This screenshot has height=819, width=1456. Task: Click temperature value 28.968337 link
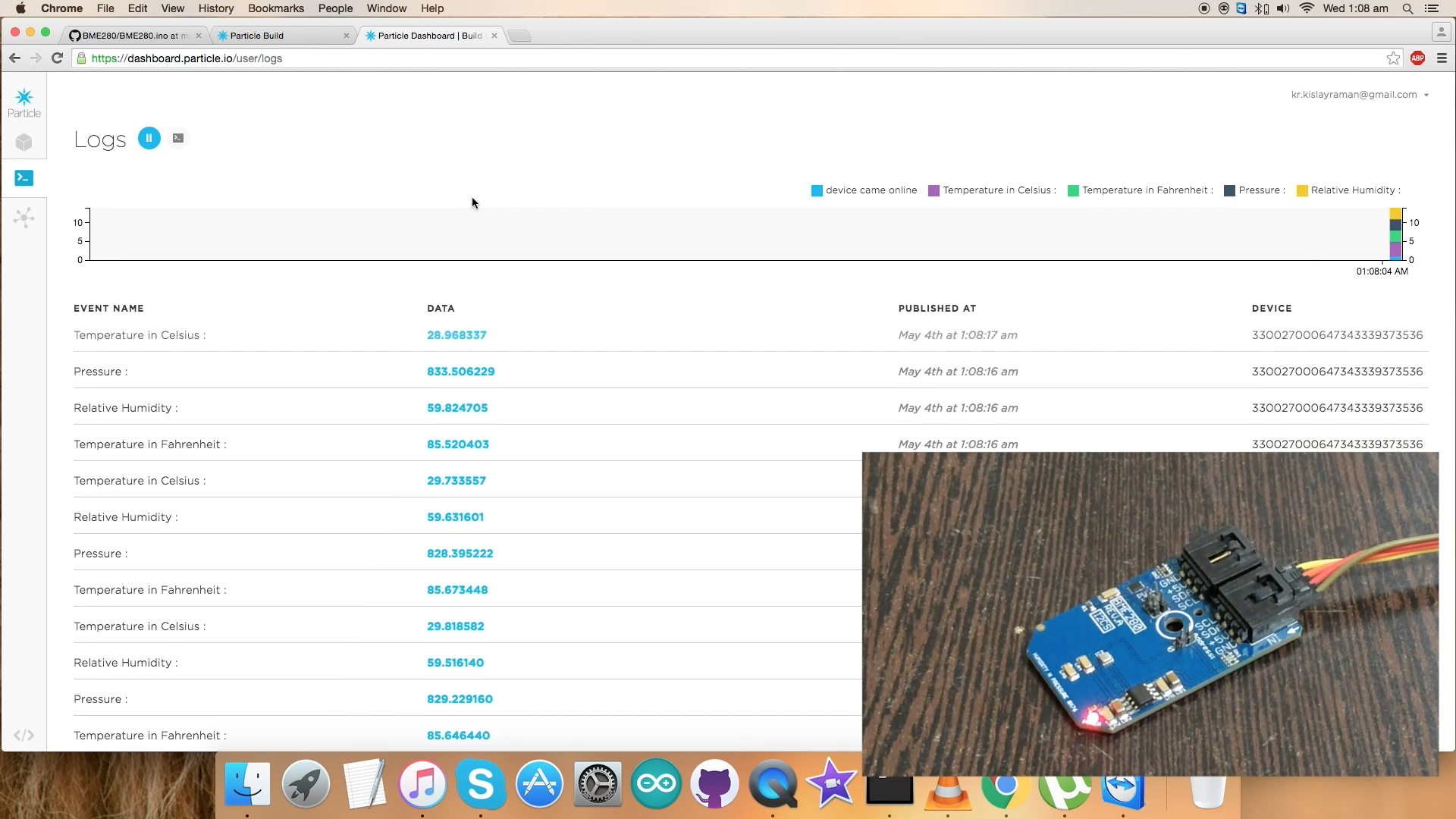point(456,335)
